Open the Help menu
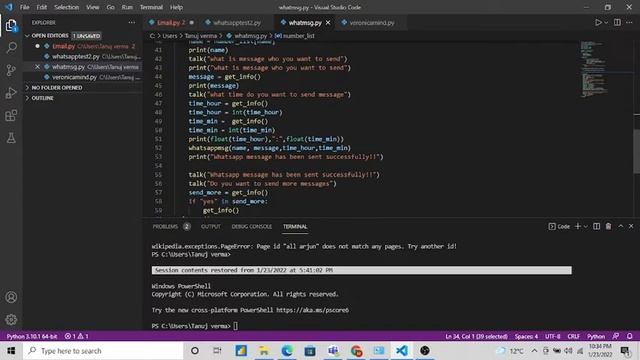Image resolution: width=640 pixels, height=360 pixels. [176, 7]
